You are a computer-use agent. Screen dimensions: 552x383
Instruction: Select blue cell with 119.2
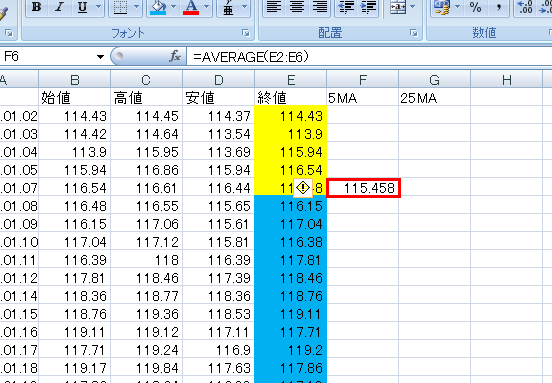pyautogui.click(x=291, y=350)
